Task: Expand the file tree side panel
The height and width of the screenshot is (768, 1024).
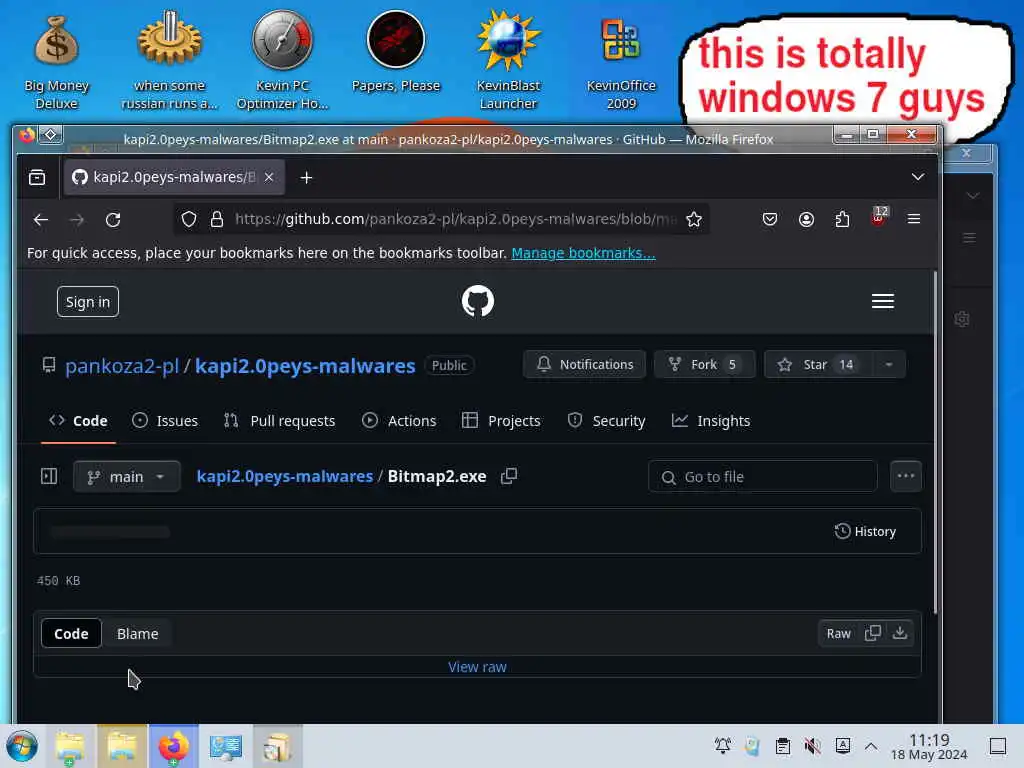Action: (49, 476)
